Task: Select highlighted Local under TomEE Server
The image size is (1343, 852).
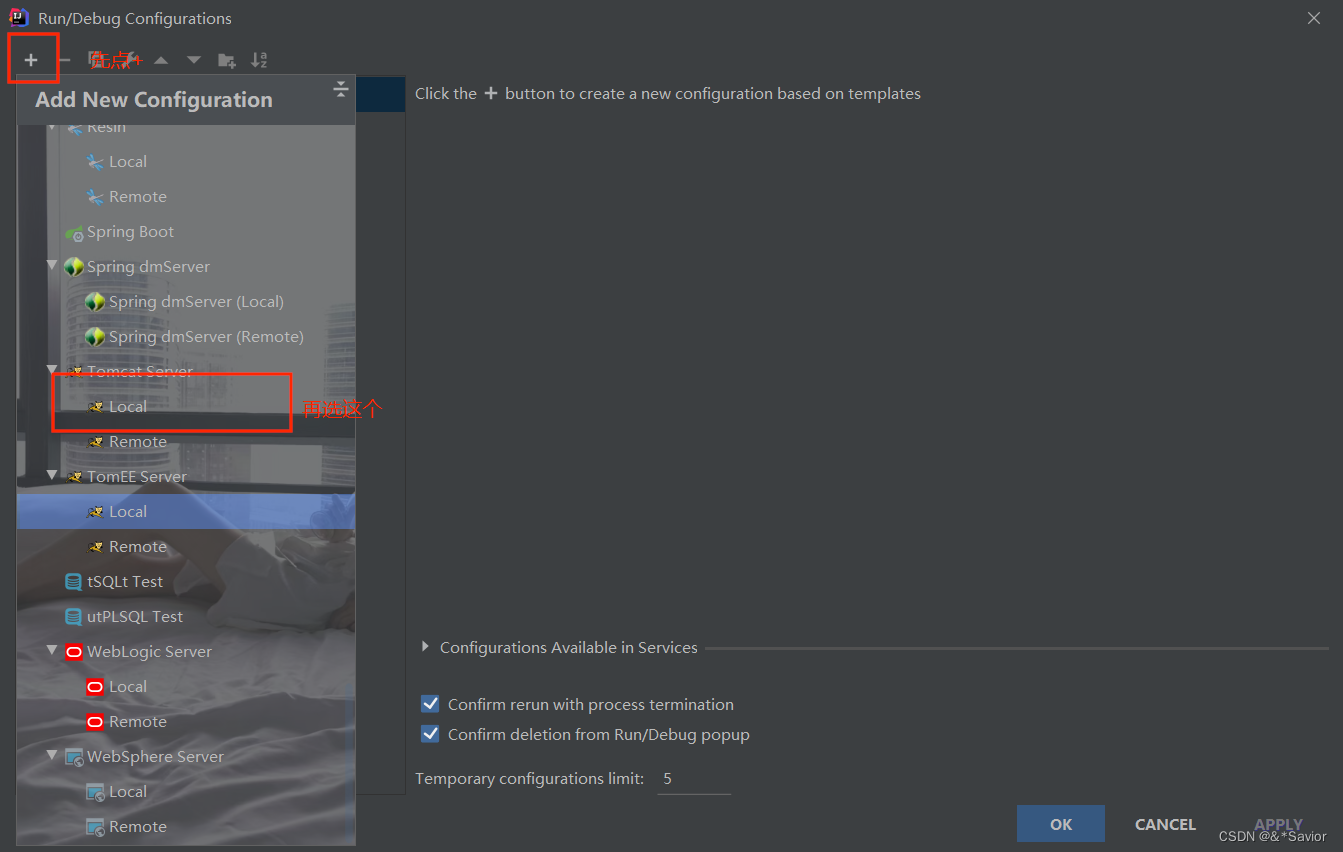Action: (x=186, y=512)
